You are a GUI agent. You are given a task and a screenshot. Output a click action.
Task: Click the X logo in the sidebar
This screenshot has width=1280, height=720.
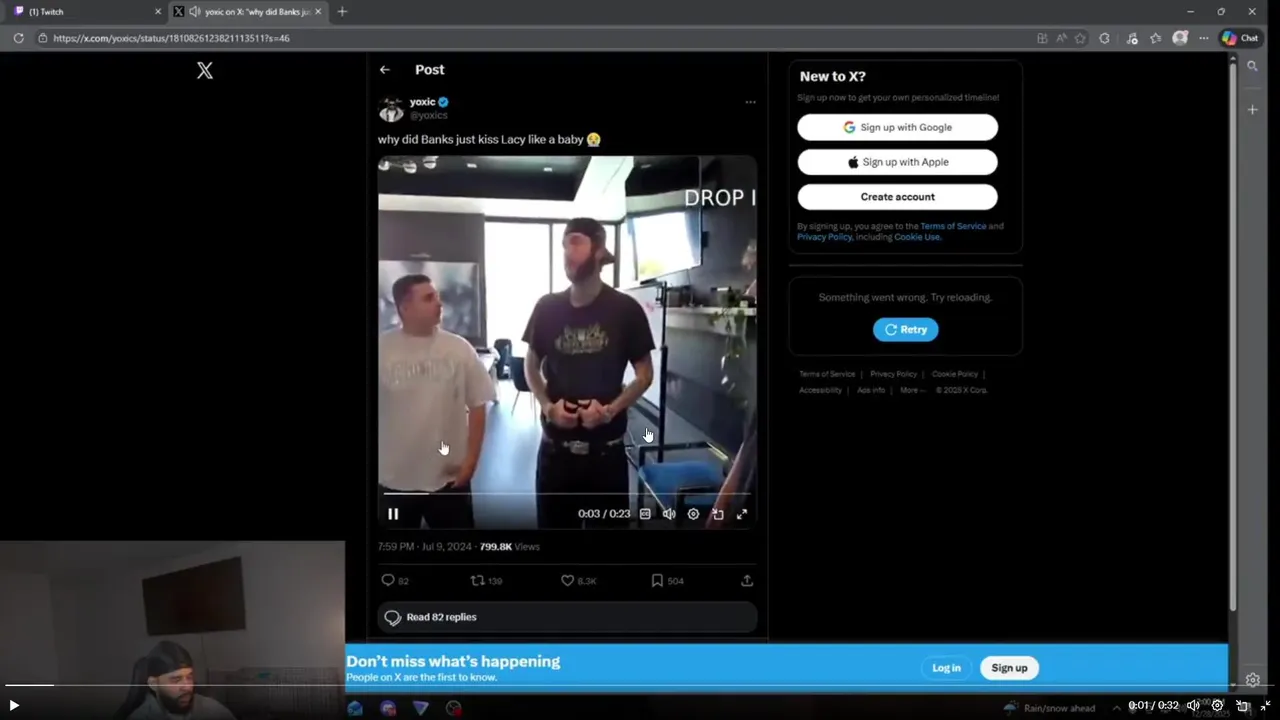pos(205,70)
